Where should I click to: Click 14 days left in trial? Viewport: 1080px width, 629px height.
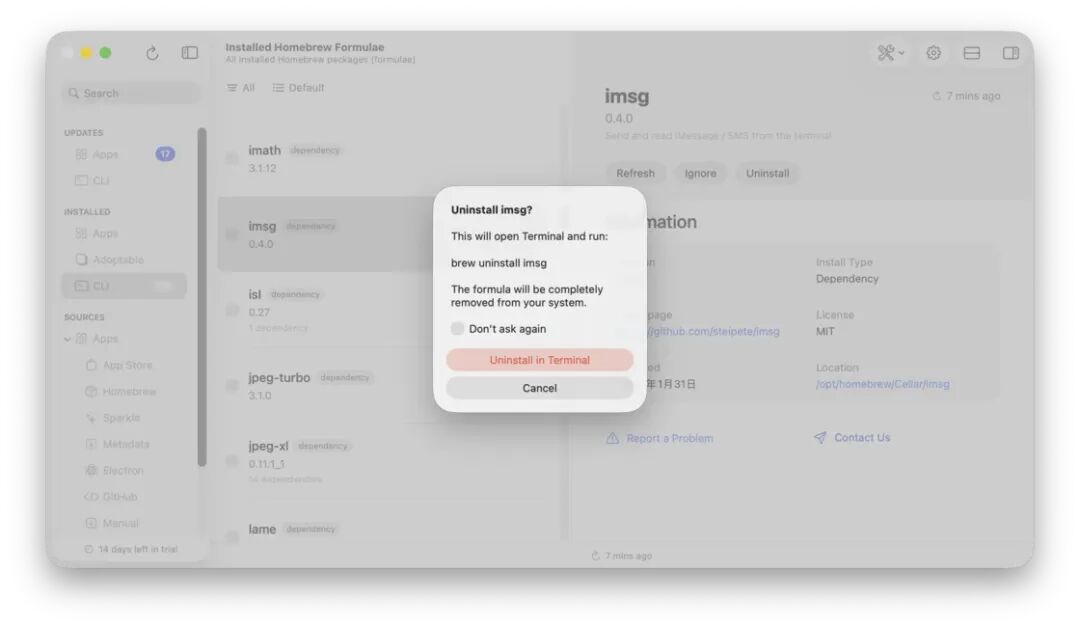(131, 549)
